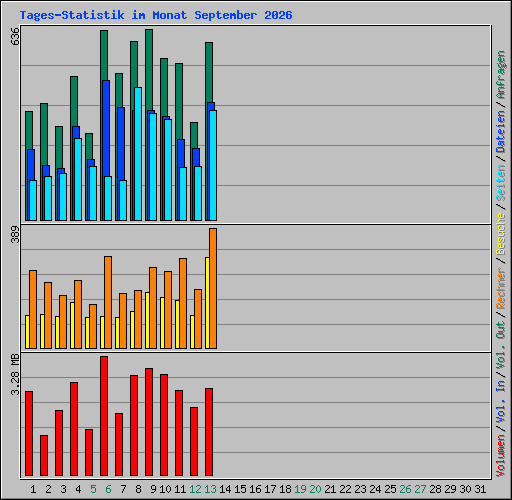This screenshot has width=512, height=500.
Task: Click the red Volumen bar for day 2
Action: 44,455
